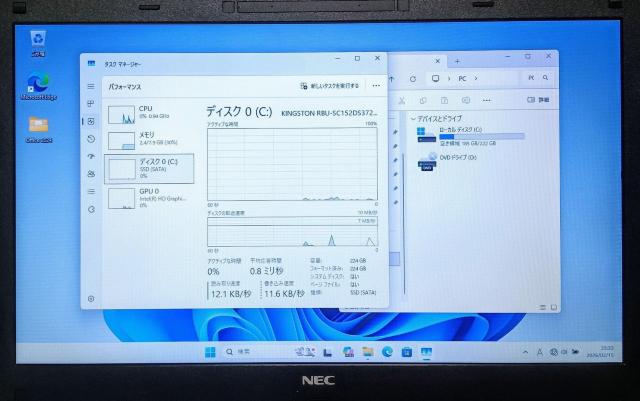Collapse デバイスとドライブ group
Screen dimensions: 640x401
pyautogui.click(x=413, y=119)
